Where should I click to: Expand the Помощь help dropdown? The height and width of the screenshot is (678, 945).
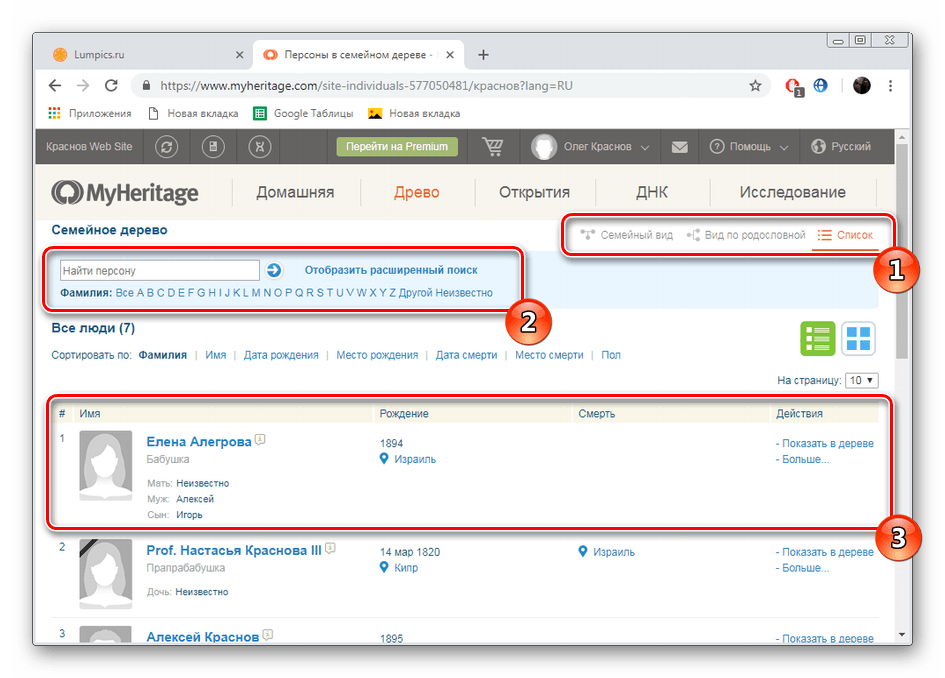coord(749,146)
